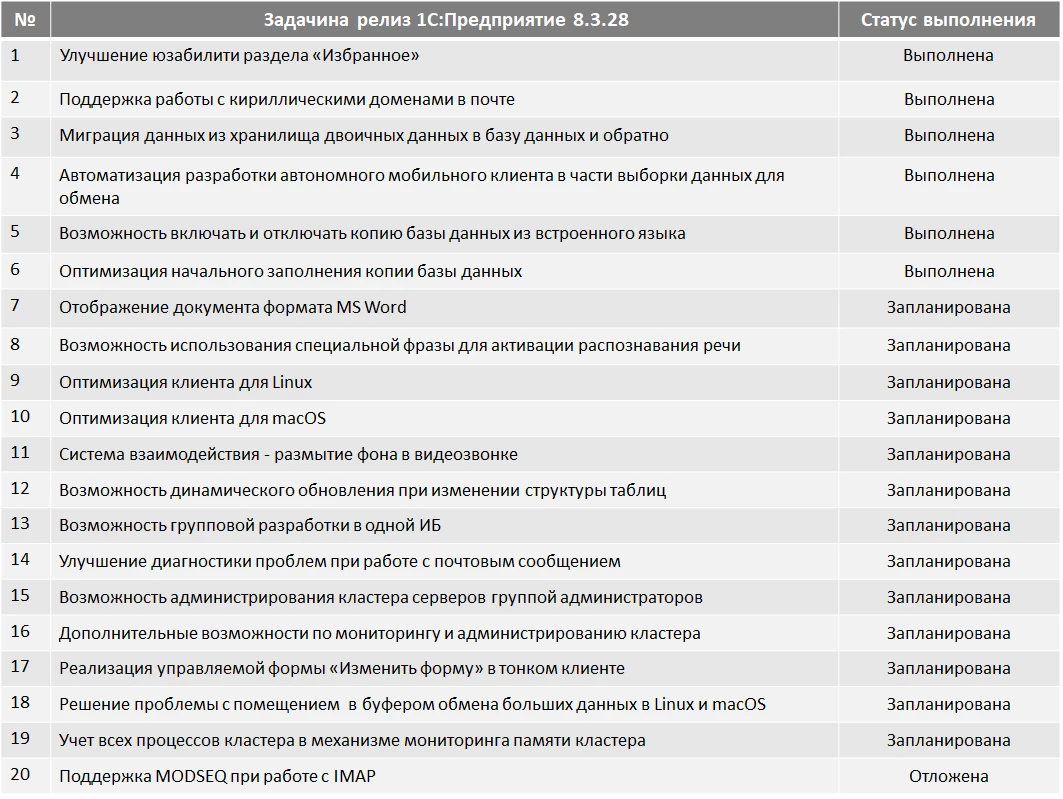Click the «Оптимизация клиента для Linux» cell

pyautogui.click(x=186, y=382)
